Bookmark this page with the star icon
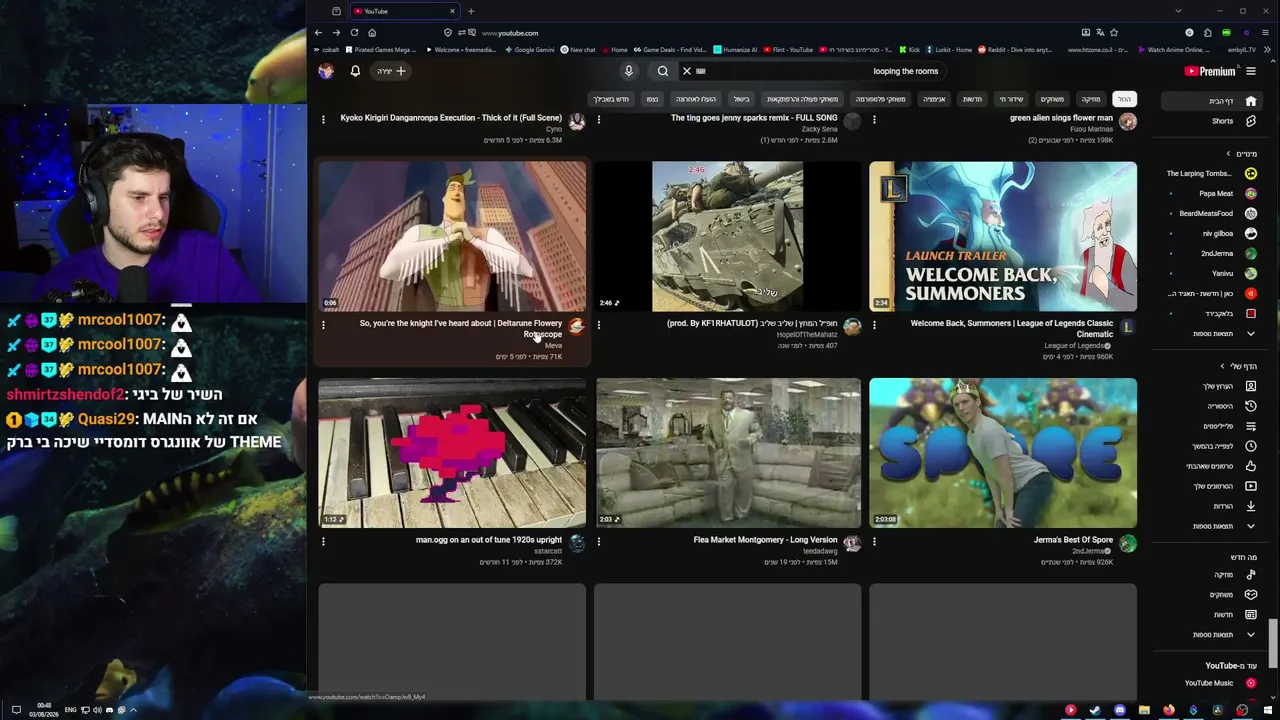1280x720 pixels. (x=1114, y=33)
